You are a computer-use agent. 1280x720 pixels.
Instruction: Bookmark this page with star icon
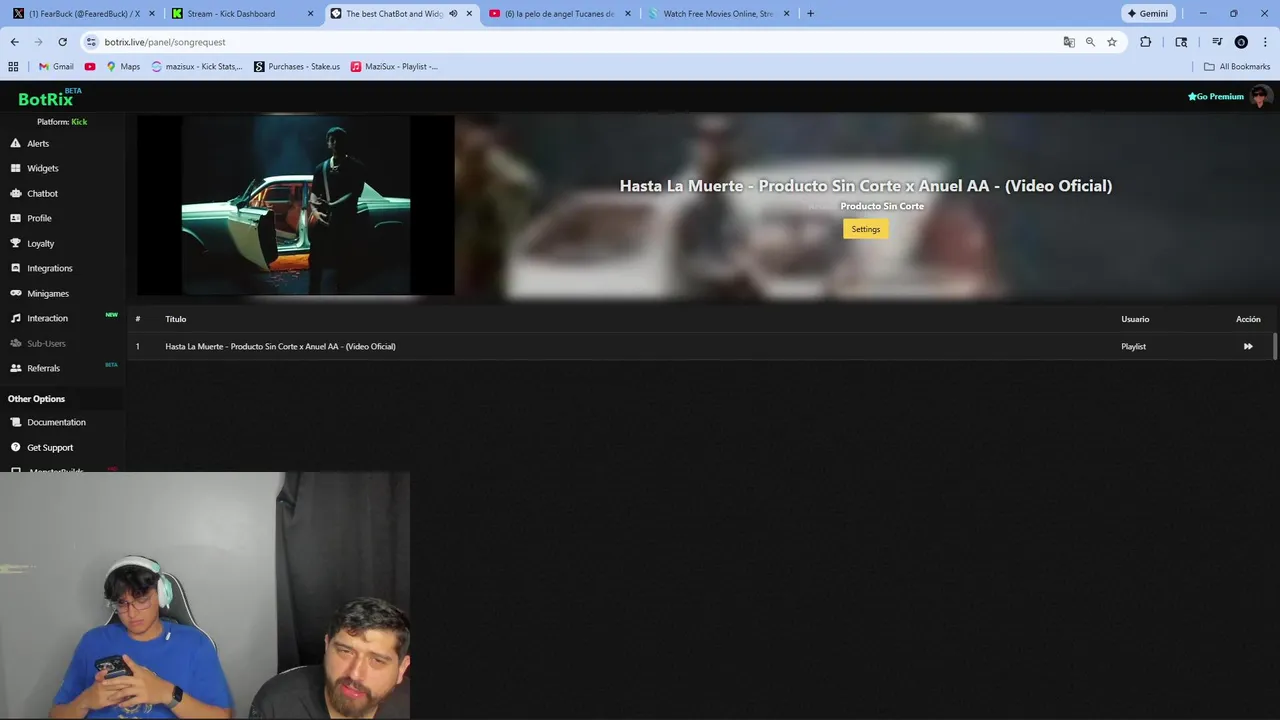pyautogui.click(x=1112, y=42)
